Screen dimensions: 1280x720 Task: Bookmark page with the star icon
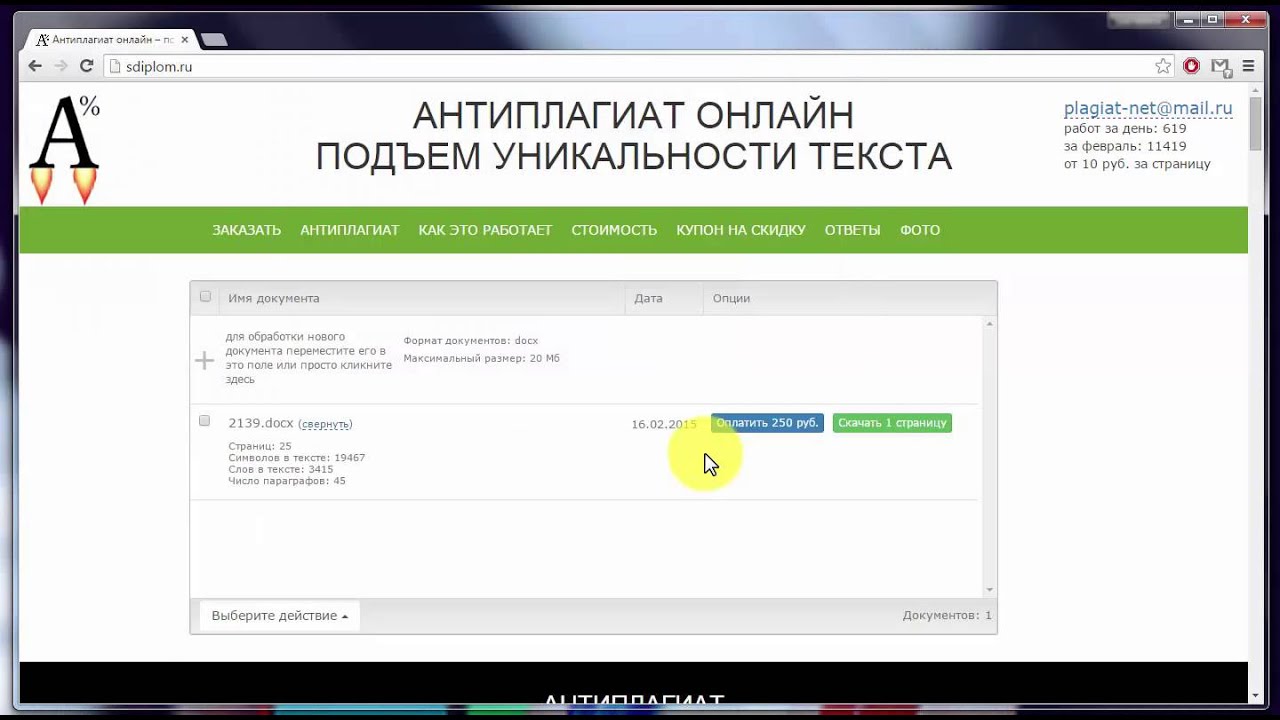(1163, 66)
